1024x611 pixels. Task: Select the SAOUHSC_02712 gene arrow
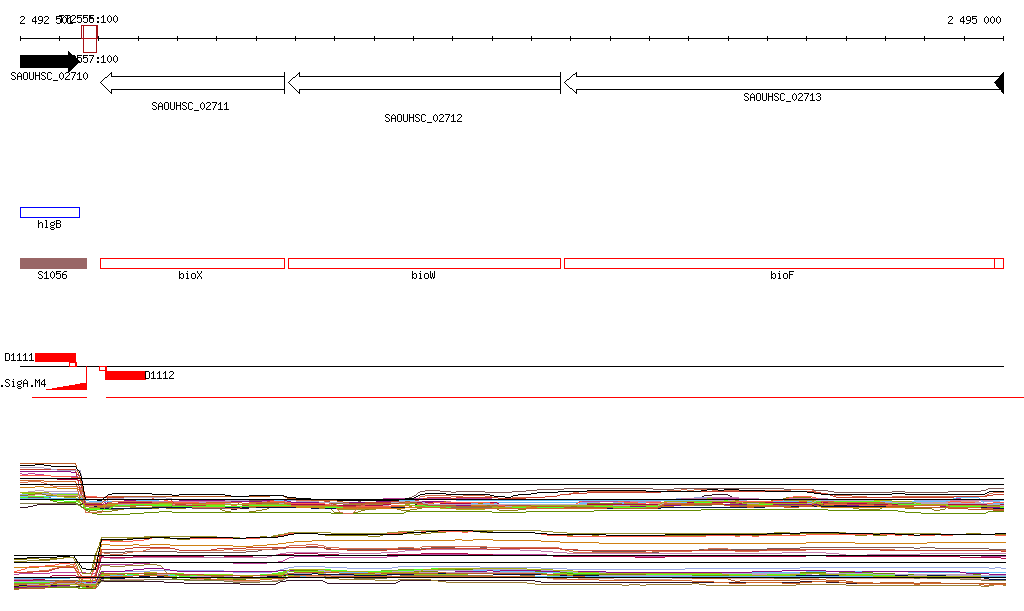click(x=424, y=83)
